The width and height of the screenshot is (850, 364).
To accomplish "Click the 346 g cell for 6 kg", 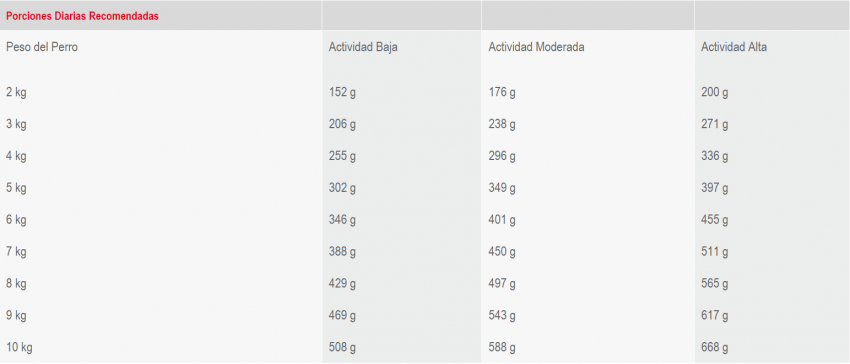I will click(342, 220).
